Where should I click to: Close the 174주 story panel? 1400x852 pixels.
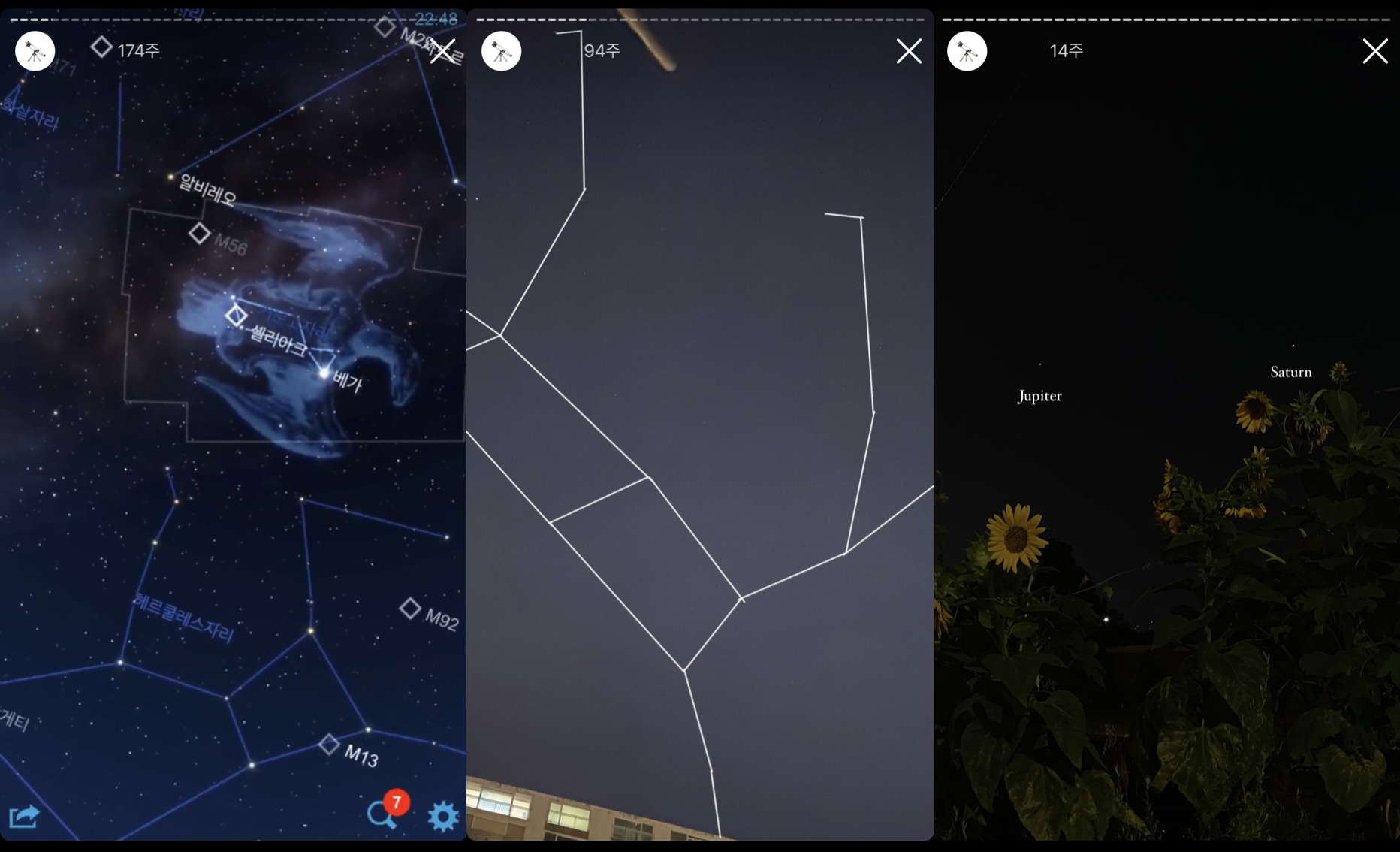pos(442,51)
